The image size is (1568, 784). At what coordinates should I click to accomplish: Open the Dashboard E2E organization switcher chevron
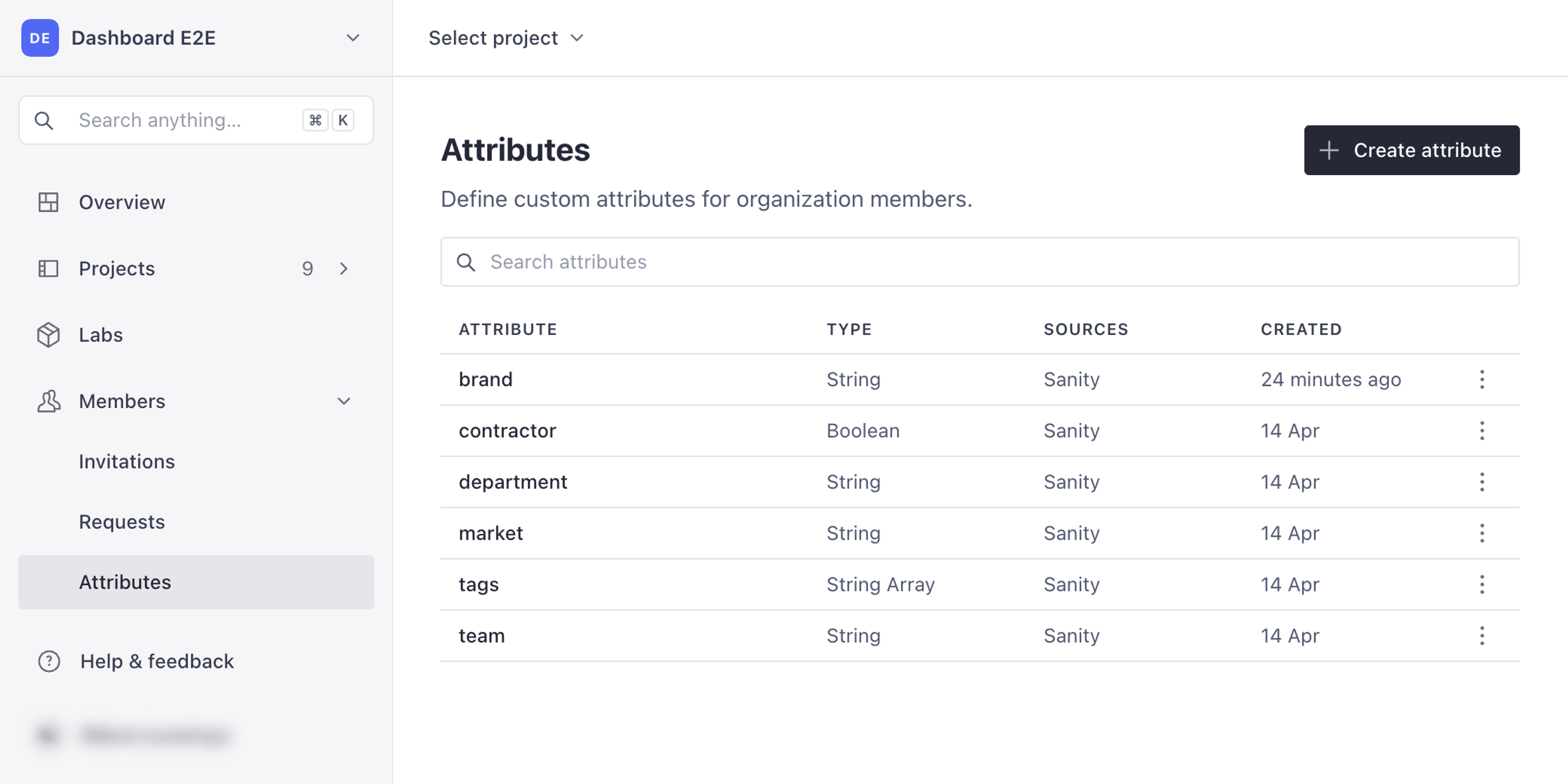(353, 38)
